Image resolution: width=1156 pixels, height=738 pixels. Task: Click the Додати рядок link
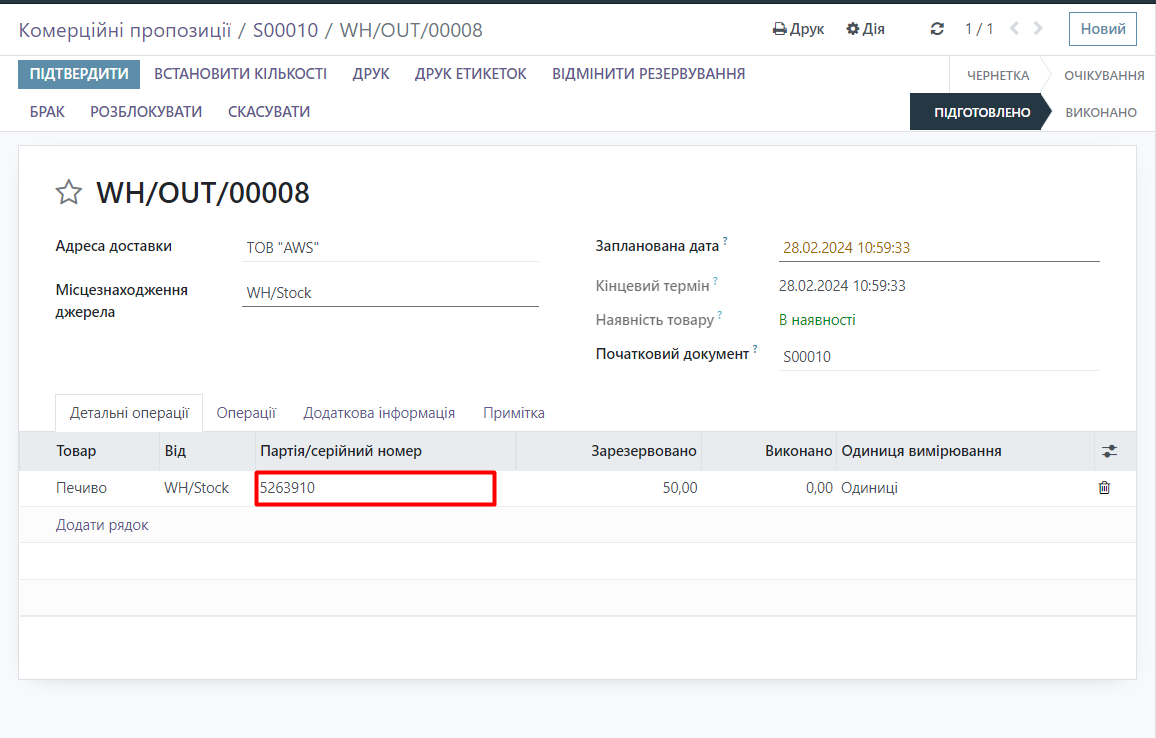pyautogui.click(x=102, y=525)
